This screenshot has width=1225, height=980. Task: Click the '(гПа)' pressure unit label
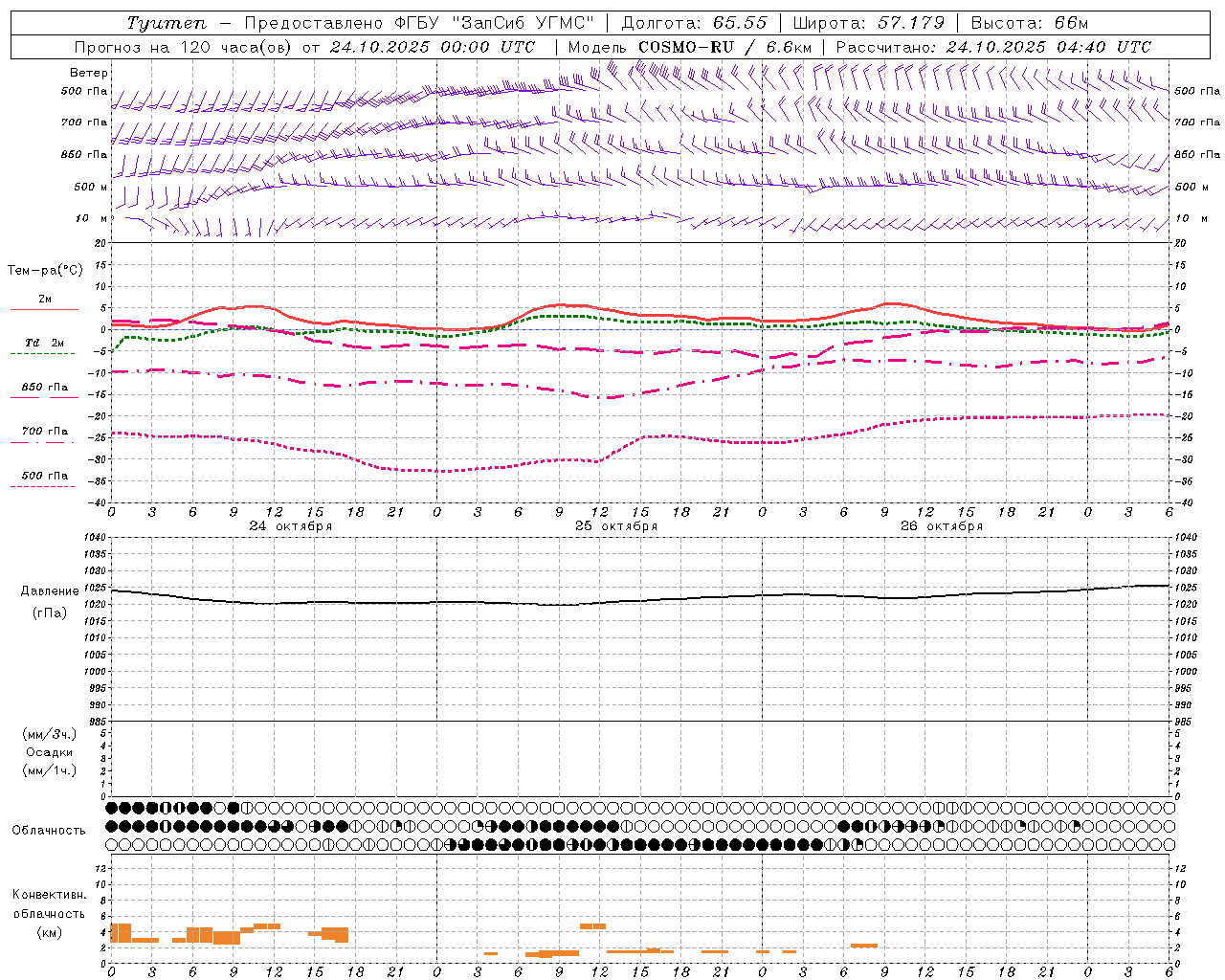click(x=50, y=612)
